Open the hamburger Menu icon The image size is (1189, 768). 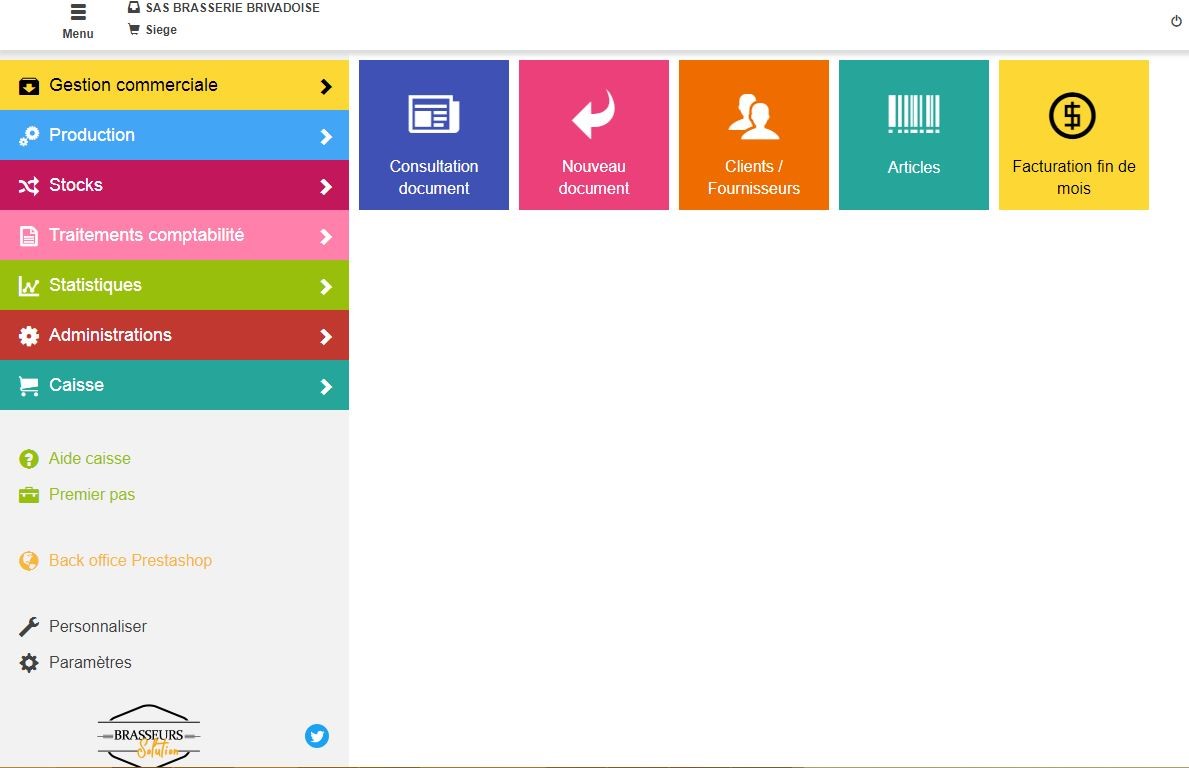click(78, 12)
